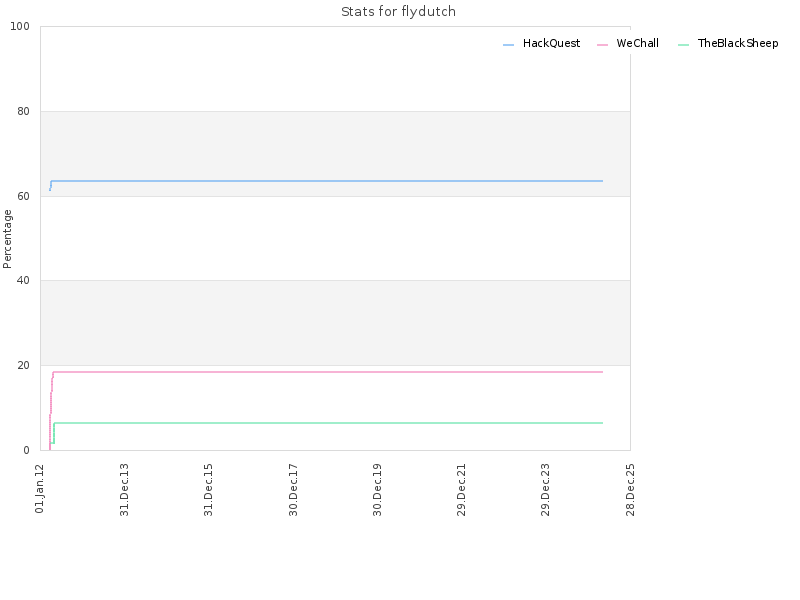Toggle the WeChall series in legend
The image size is (800, 600).
(x=628, y=43)
